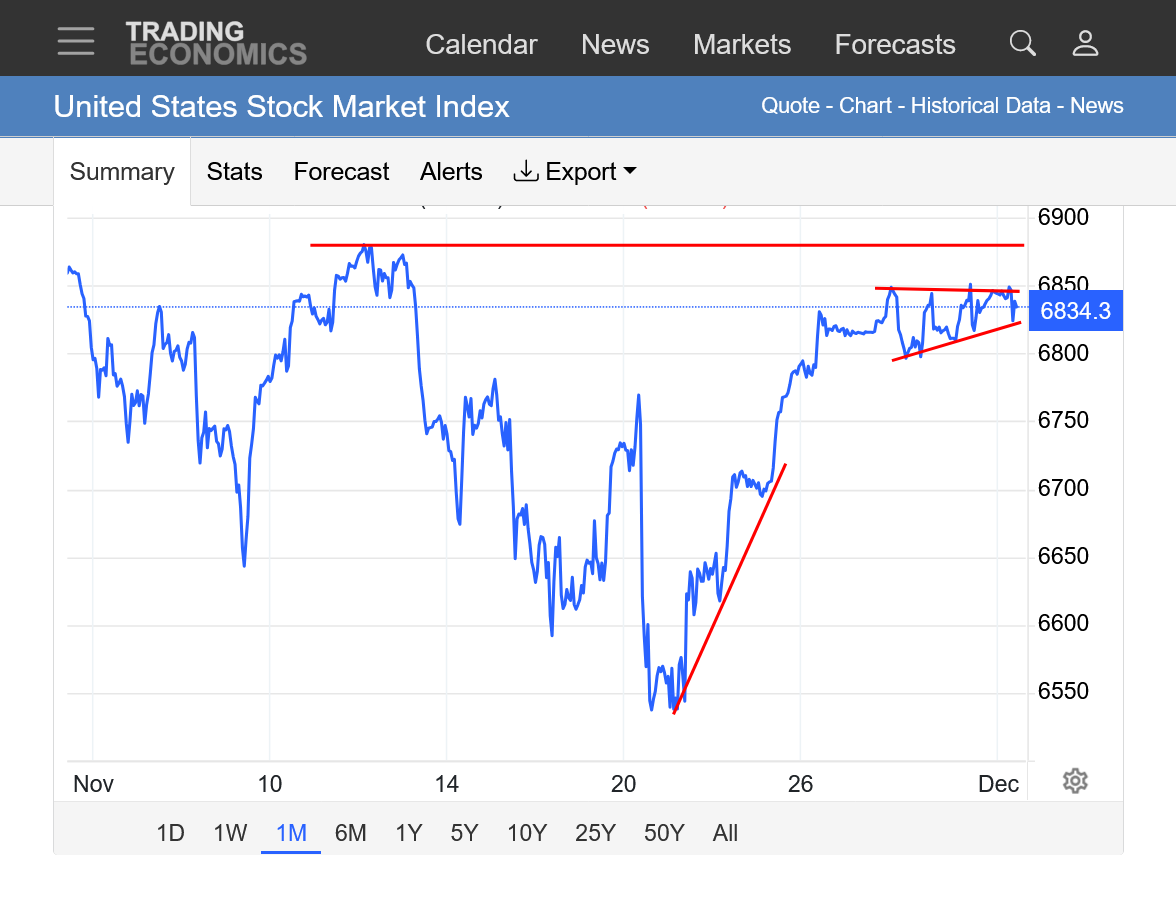Switch to the Stats tab
Image resolution: width=1176 pixels, height=915 pixels.
tap(235, 172)
